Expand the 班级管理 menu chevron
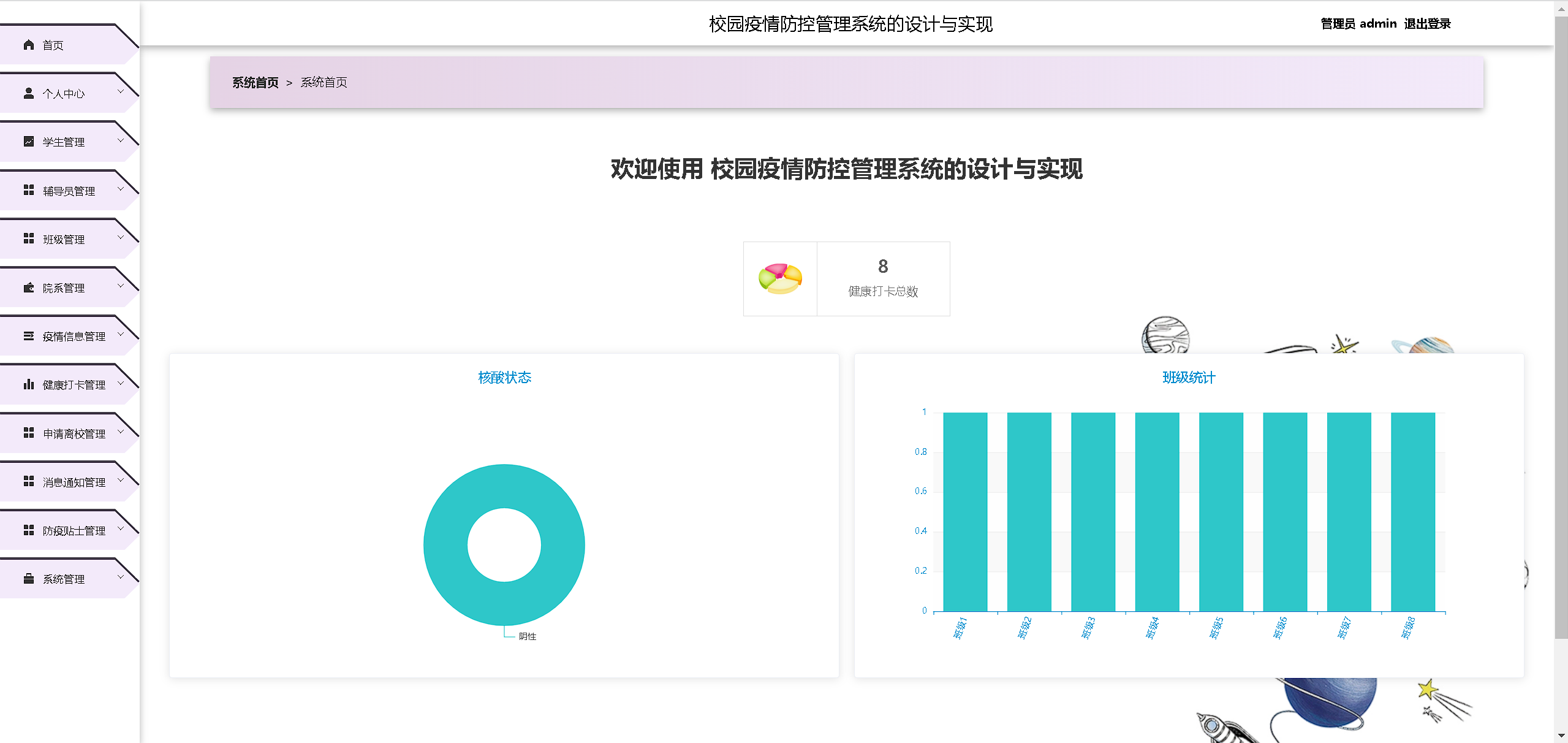 [121, 238]
